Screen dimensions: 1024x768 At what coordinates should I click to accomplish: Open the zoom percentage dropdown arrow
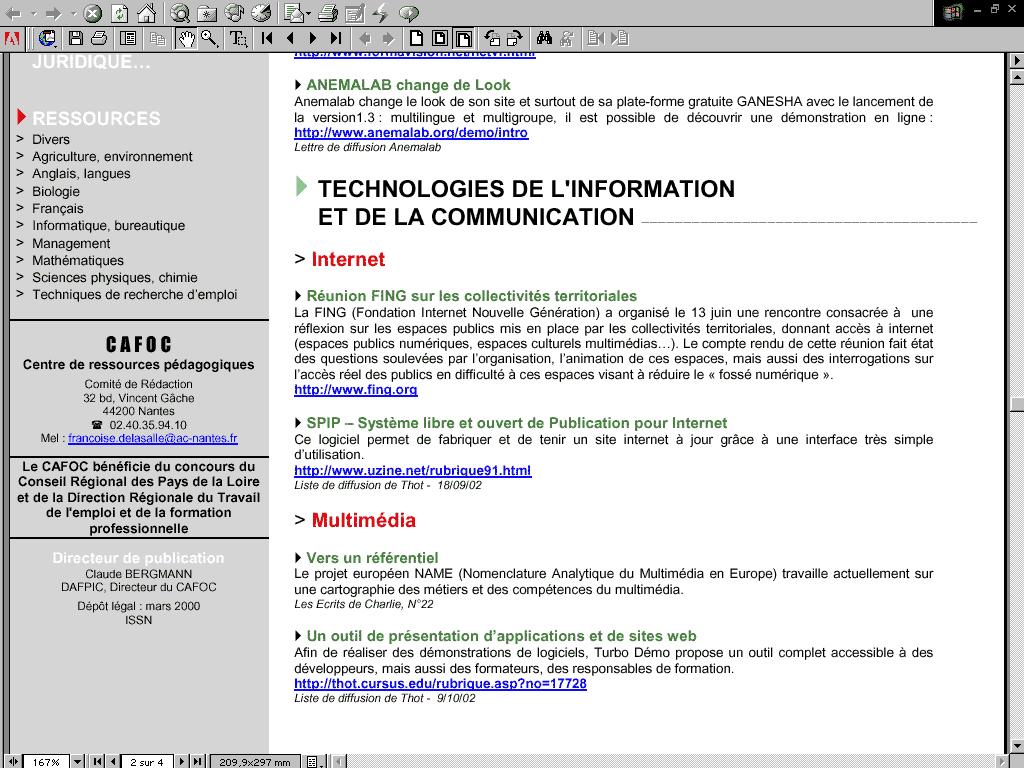coord(78,761)
